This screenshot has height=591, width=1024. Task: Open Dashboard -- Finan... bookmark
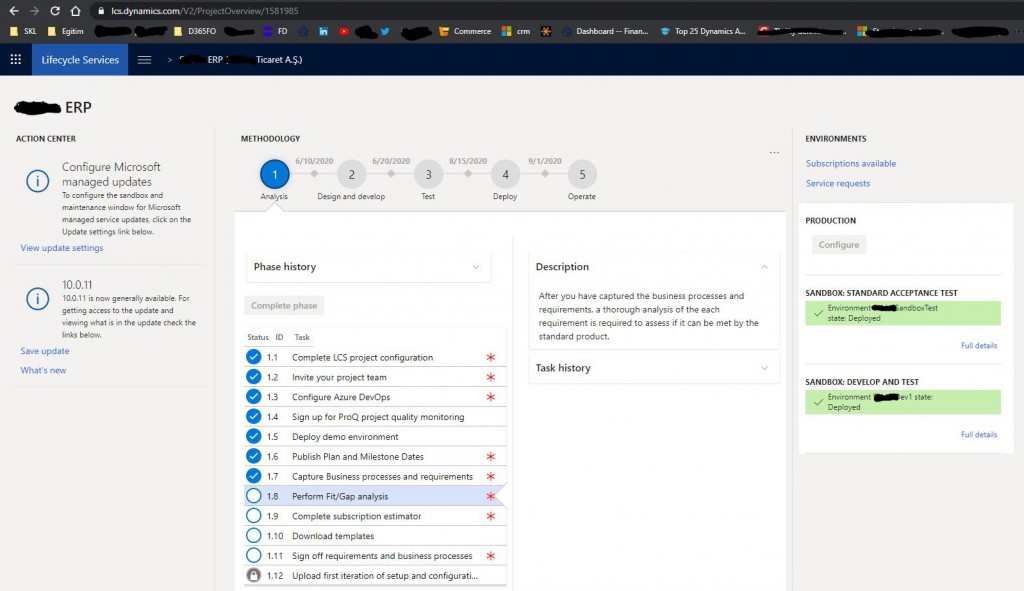point(605,31)
